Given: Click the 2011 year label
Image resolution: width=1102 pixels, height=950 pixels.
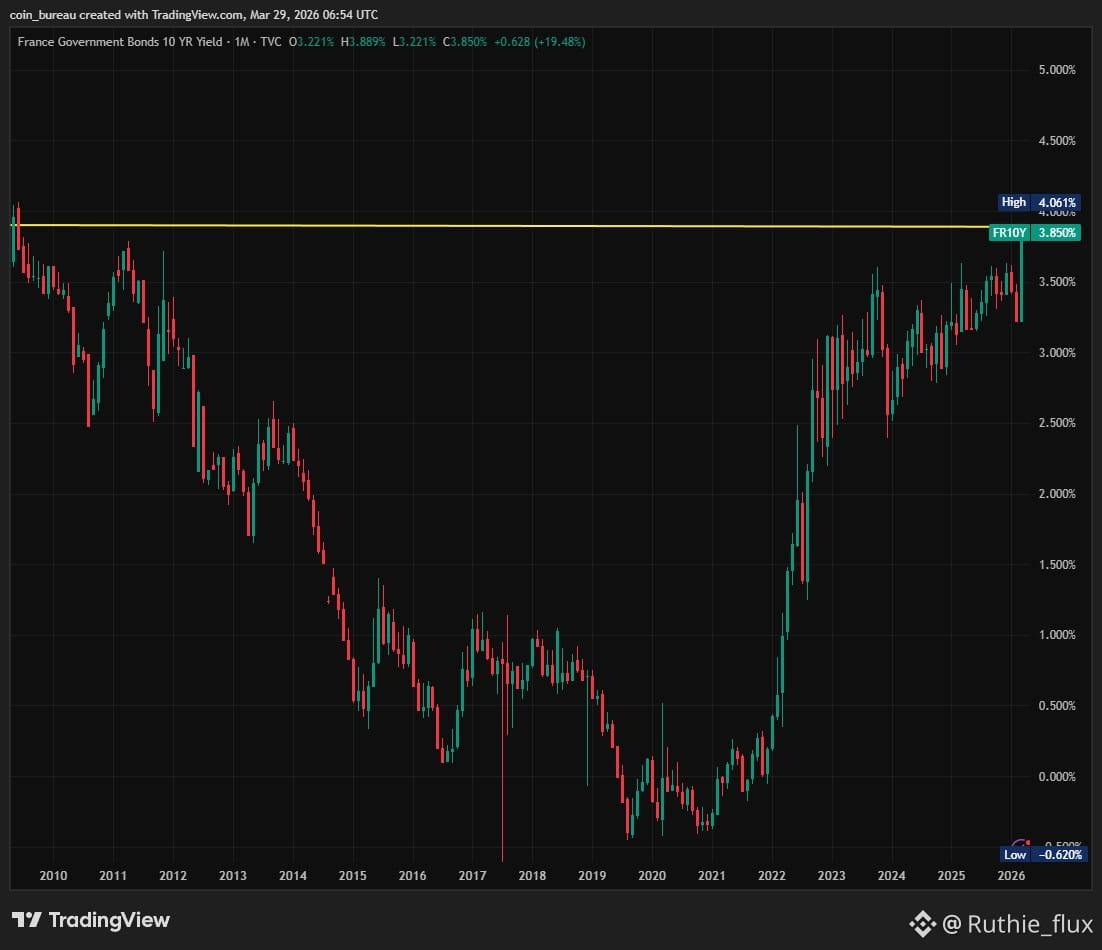Looking at the screenshot, I should 113,876.
